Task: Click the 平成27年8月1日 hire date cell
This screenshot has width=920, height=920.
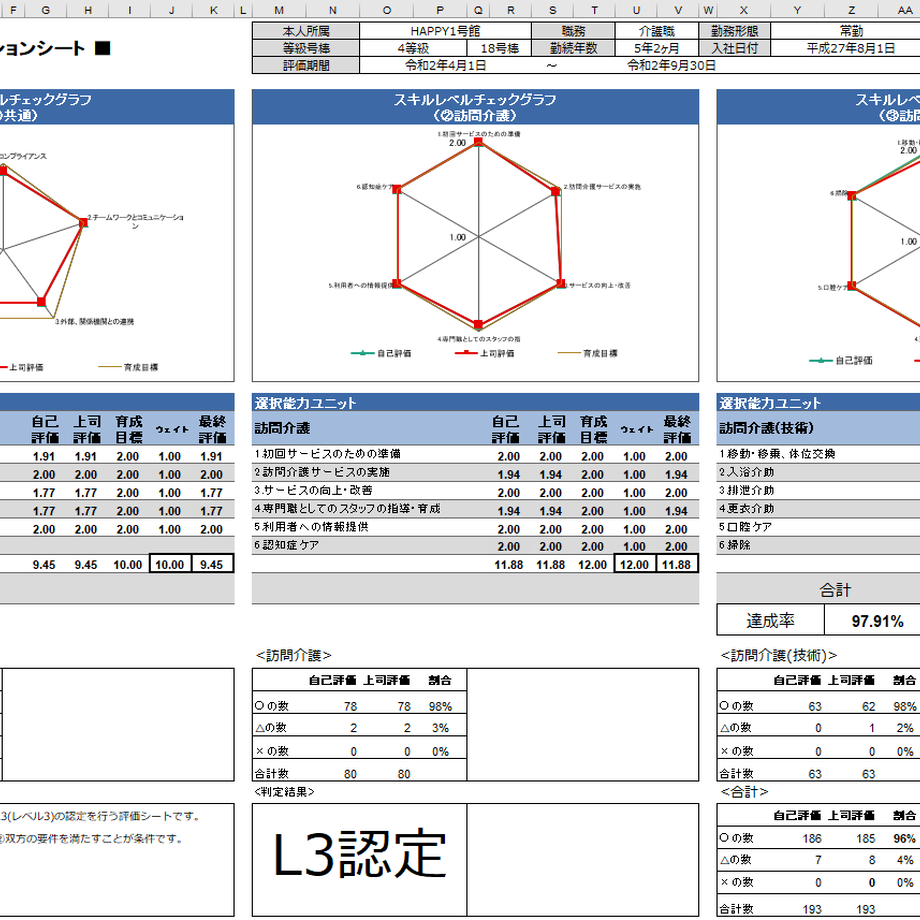Action: 851,48
